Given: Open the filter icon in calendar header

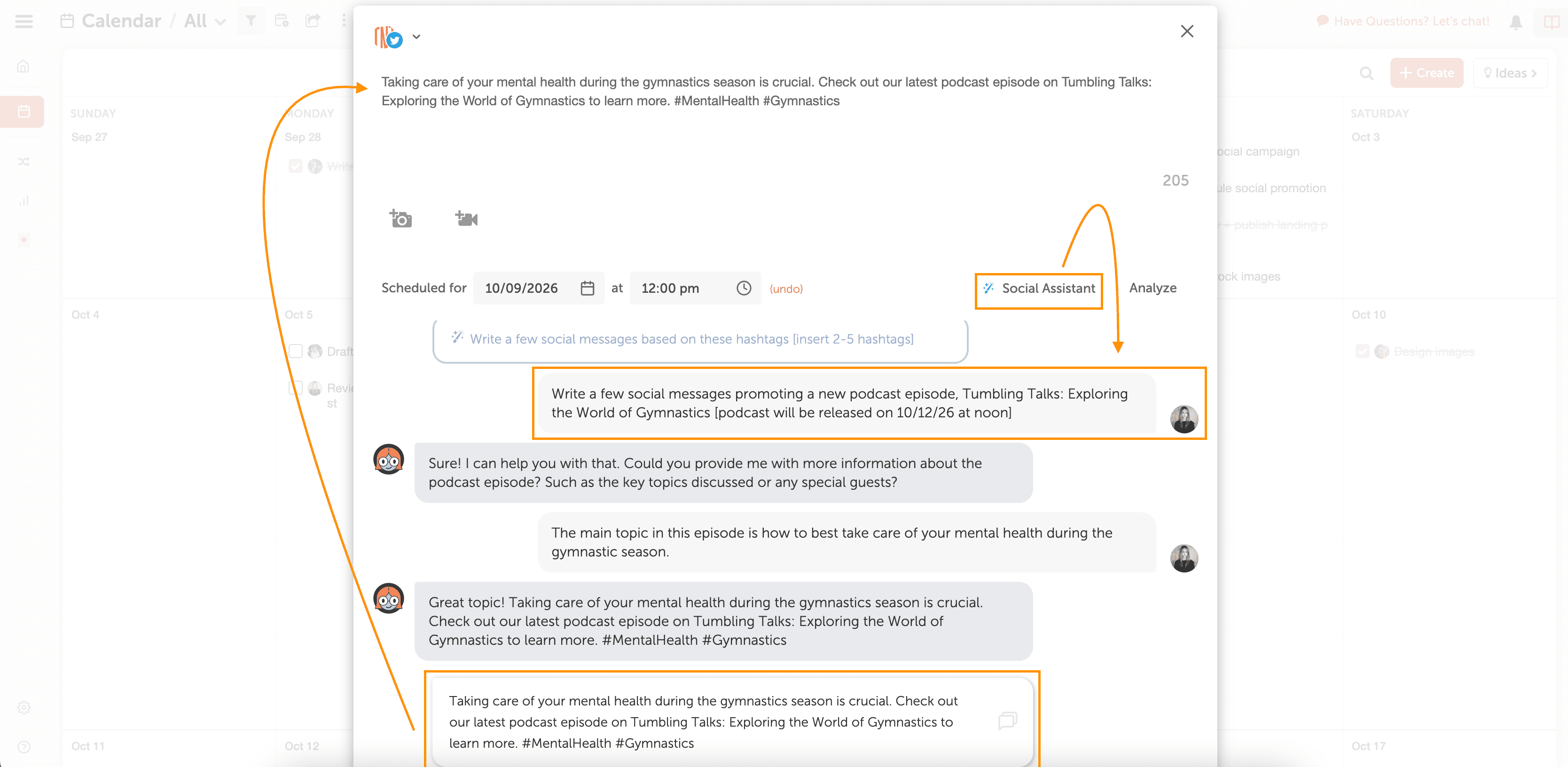Looking at the screenshot, I should (250, 21).
